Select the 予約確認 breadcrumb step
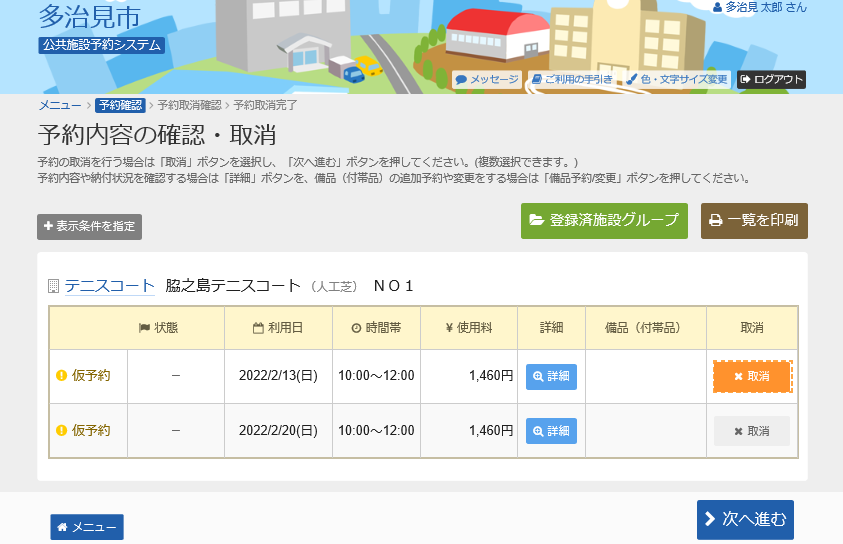 (120, 105)
